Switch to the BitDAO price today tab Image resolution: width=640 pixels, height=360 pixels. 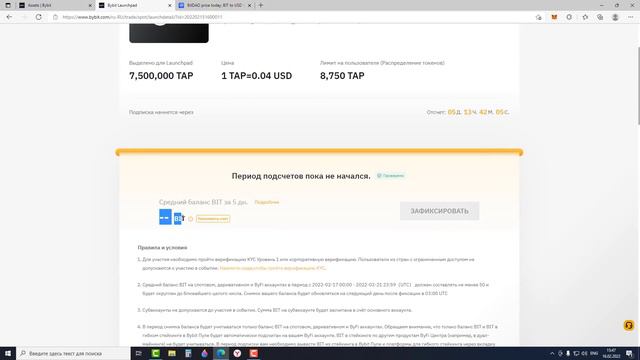tap(215, 5)
